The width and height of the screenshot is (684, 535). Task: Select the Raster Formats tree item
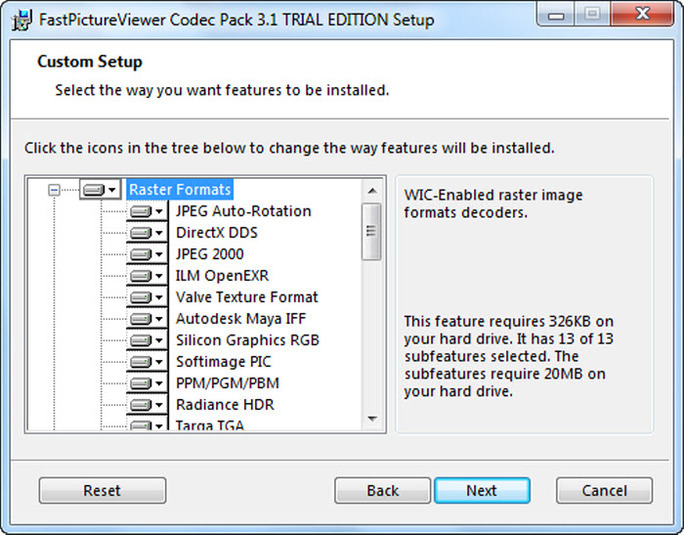click(x=180, y=190)
